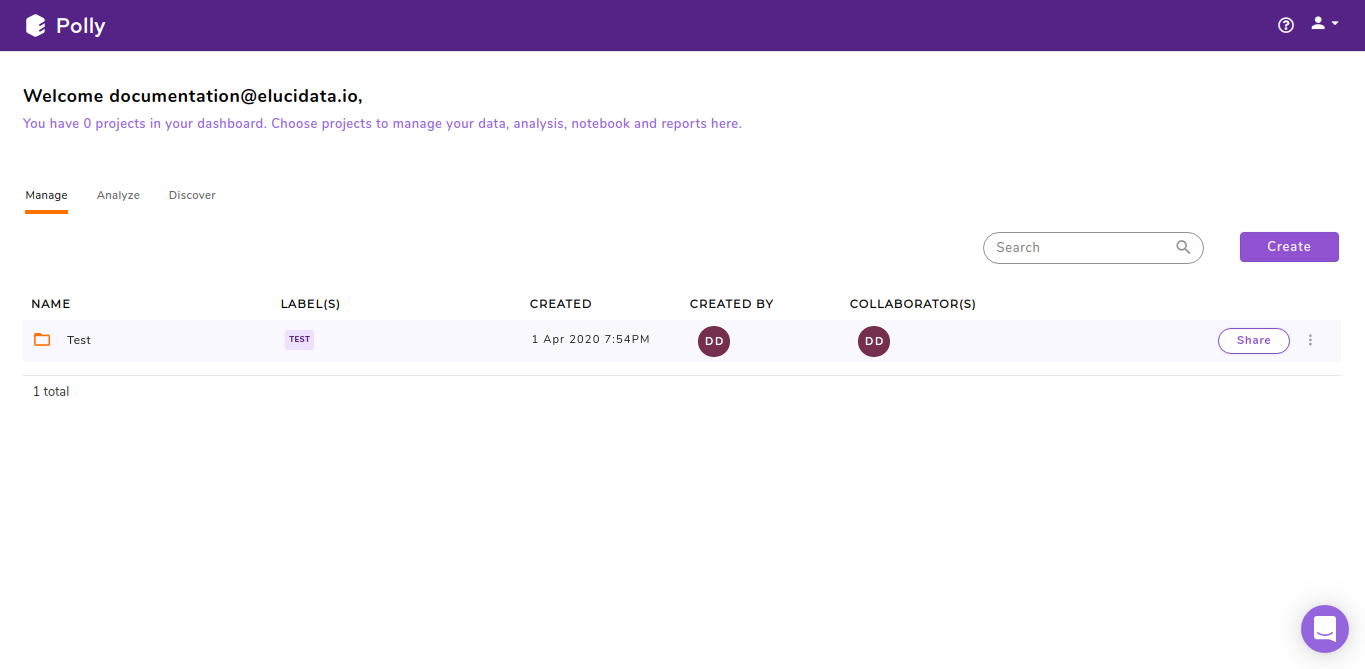The width and height of the screenshot is (1365, 669).
Task: Open the help icon in the top bar
Action: click(1285, 24)
